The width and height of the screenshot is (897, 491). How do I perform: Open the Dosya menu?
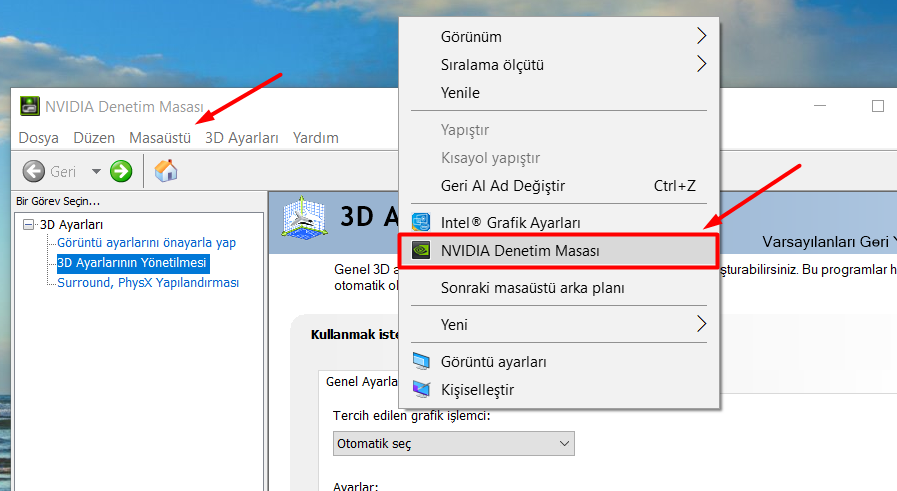(x=38, y=138)
